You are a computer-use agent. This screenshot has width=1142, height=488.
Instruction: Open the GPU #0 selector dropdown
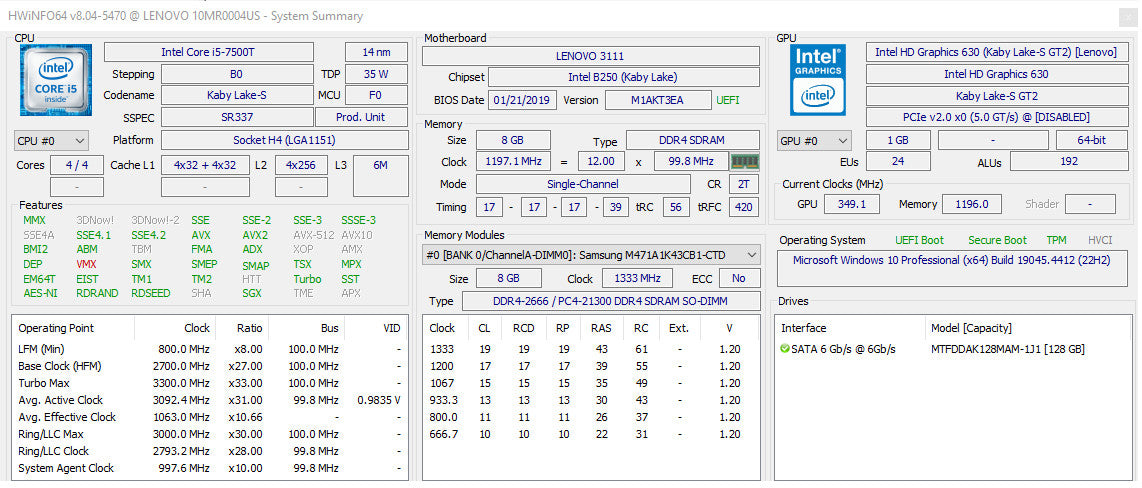click(814, 141)
